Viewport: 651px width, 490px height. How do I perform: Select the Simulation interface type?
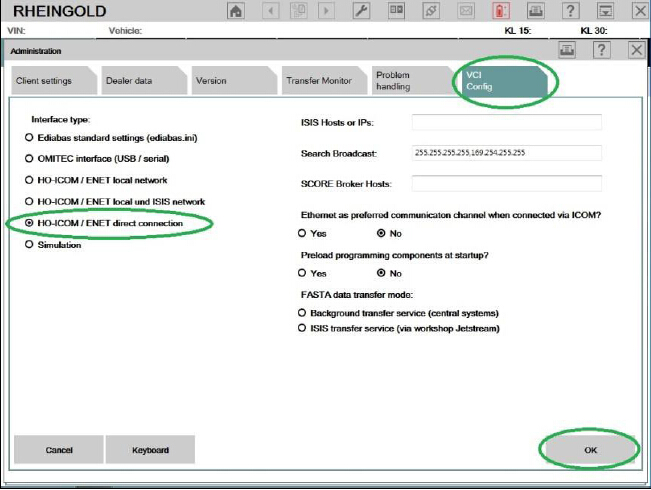(x=29, y=244)
